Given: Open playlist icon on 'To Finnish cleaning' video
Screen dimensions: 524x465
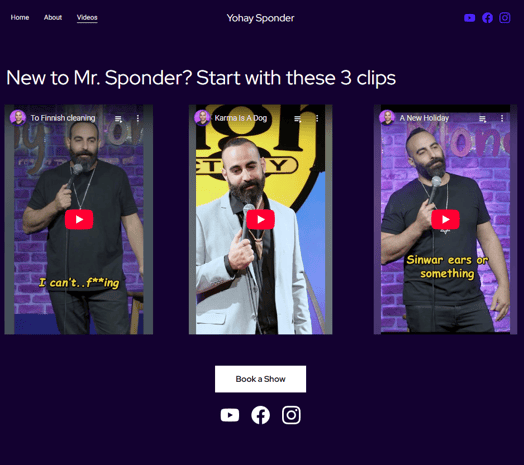Looking at the screenshot, I should tap(118, 118).
